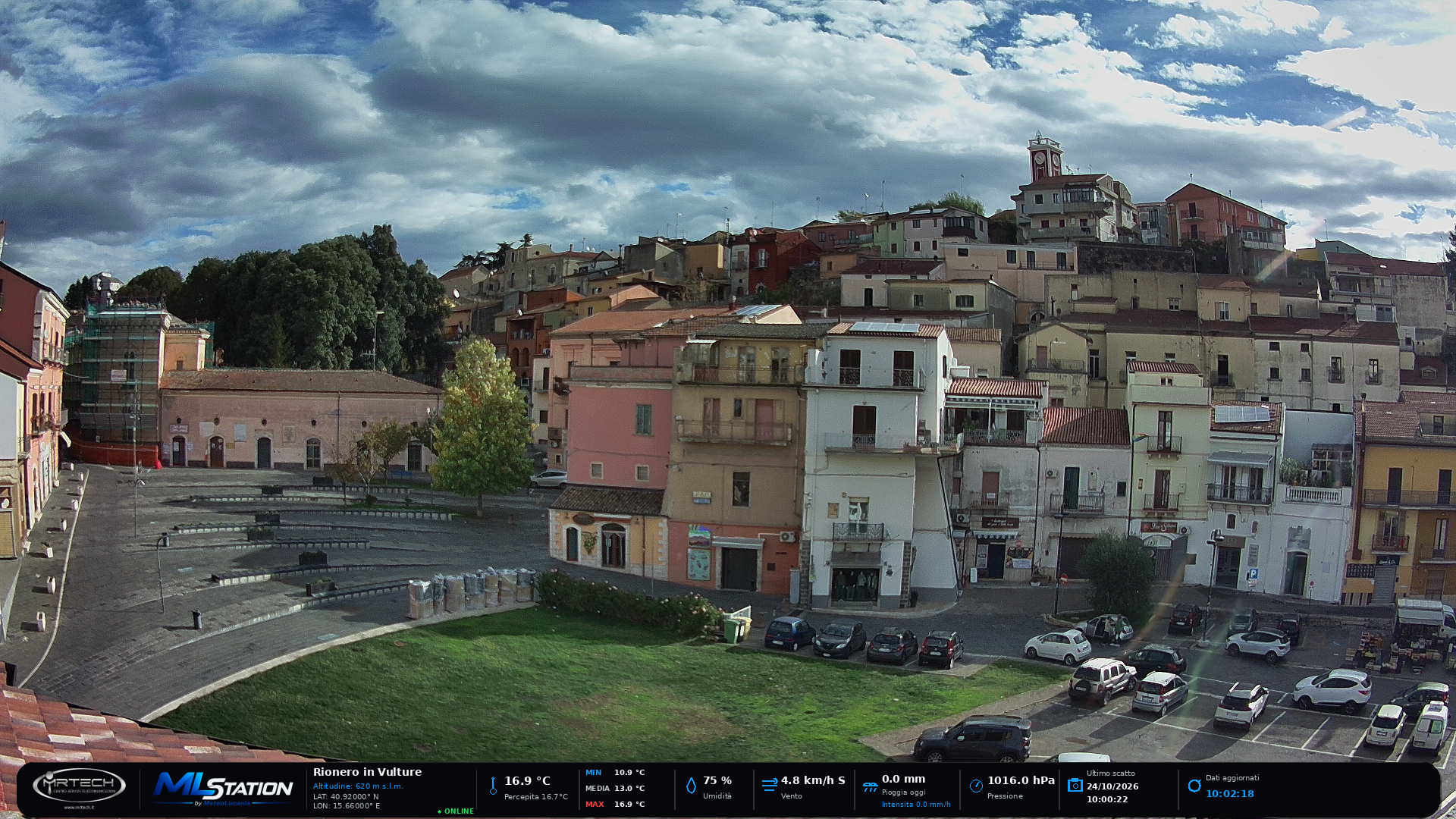Click the 24/10/2026 last shot date
The width and height of the screenshot is (1456, 819).
pos(1112,786)
